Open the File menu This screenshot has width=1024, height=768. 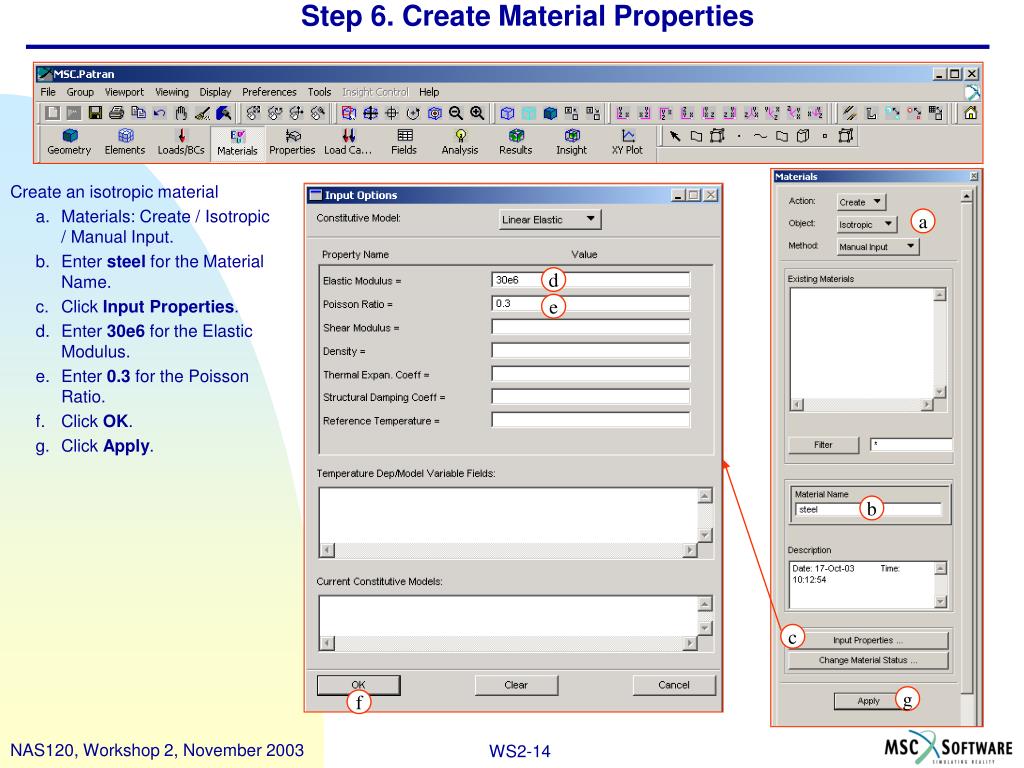click(x=48, y=92)
